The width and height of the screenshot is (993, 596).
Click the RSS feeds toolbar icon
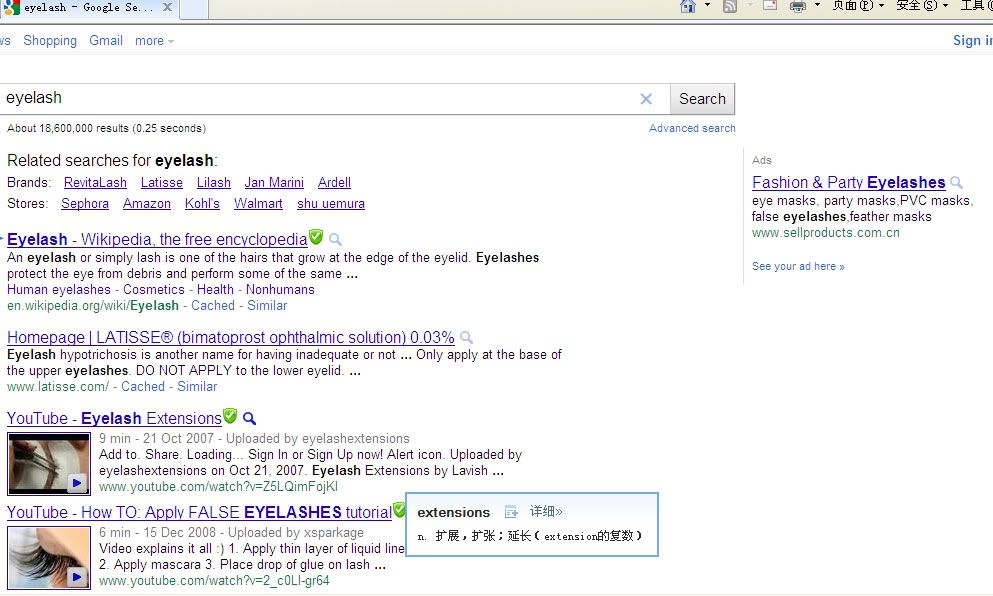(730, 6)
